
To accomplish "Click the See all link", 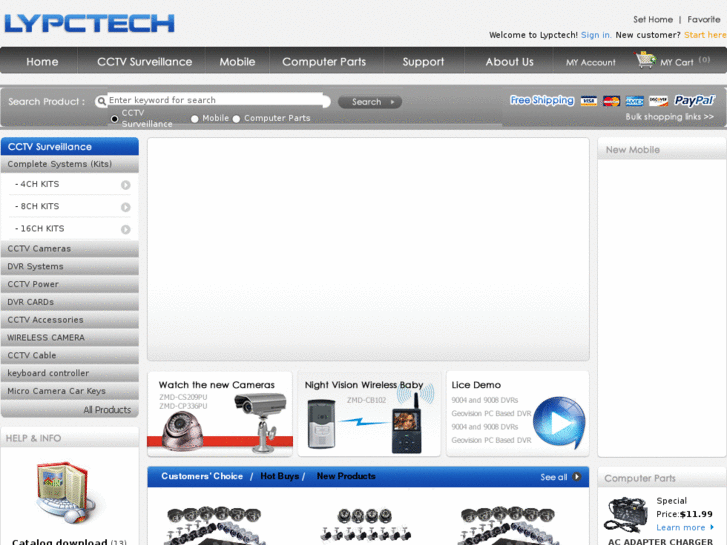I will 554,477.
